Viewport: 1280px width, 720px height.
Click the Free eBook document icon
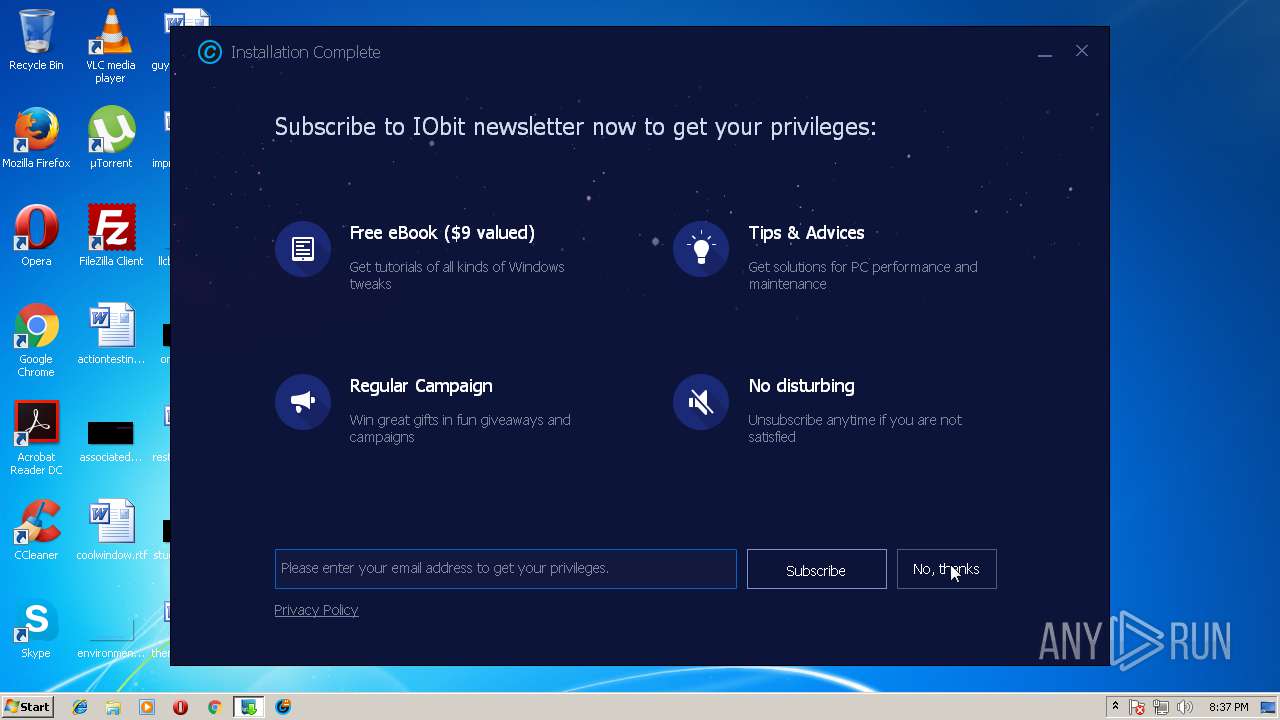pos(303,249)
